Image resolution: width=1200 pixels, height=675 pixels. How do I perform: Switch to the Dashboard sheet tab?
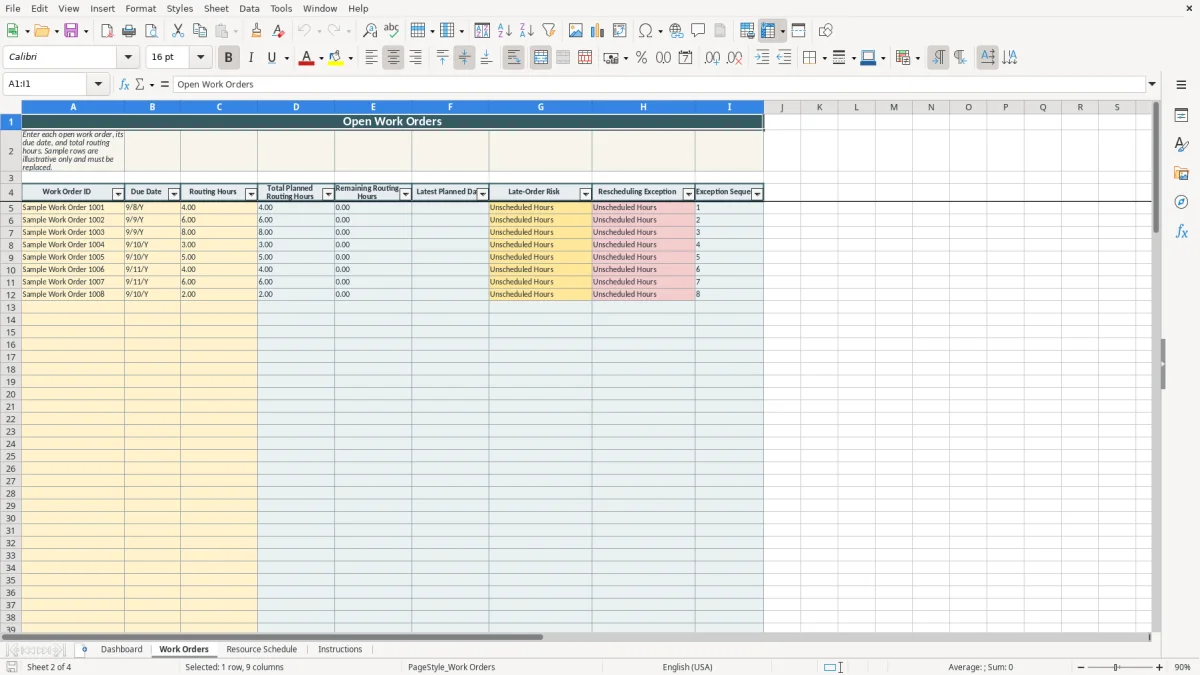[122, 649]
